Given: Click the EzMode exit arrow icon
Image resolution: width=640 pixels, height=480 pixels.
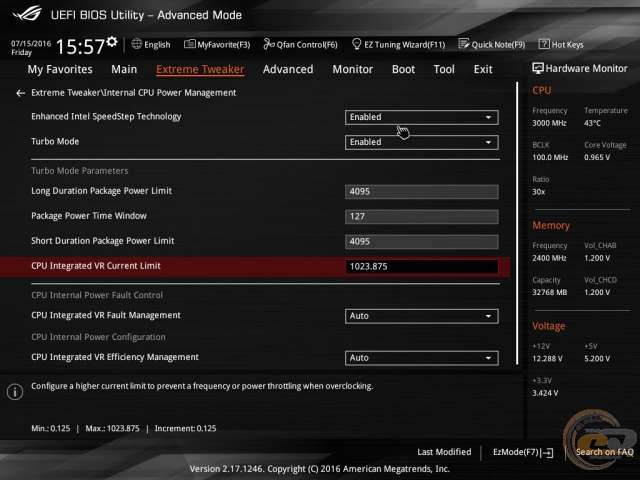Looking at the screenshot, I should coord(547,453).
